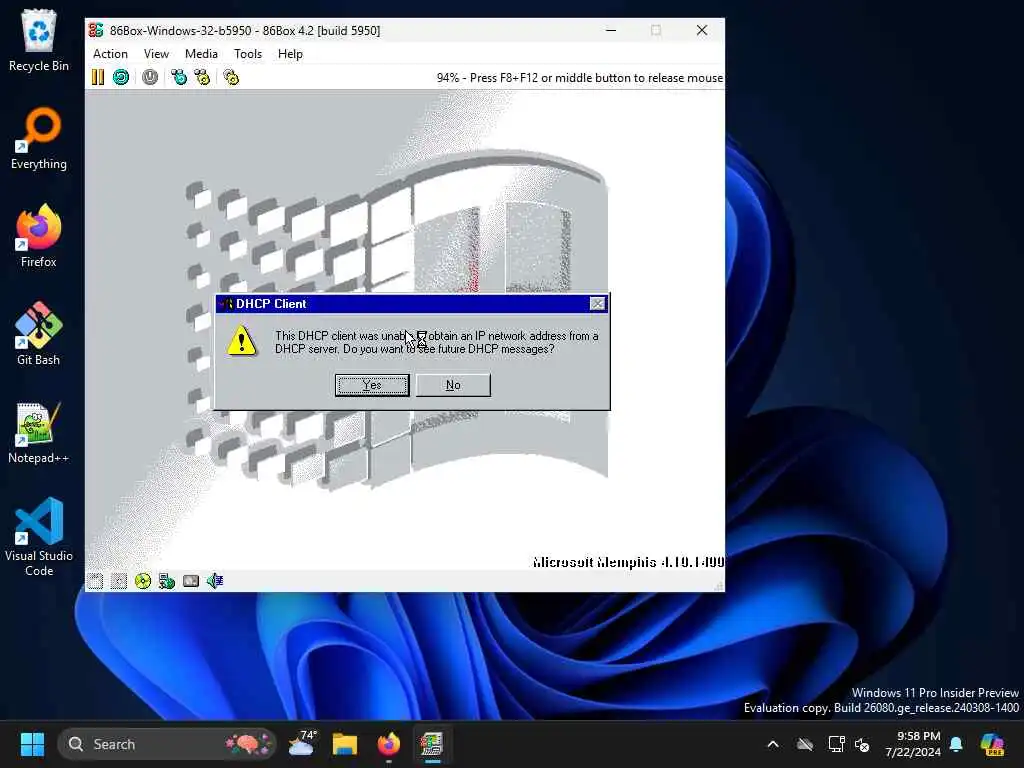Open the clock showing 9:58 PM
The image size is (1024, 768).
point(912,744)
